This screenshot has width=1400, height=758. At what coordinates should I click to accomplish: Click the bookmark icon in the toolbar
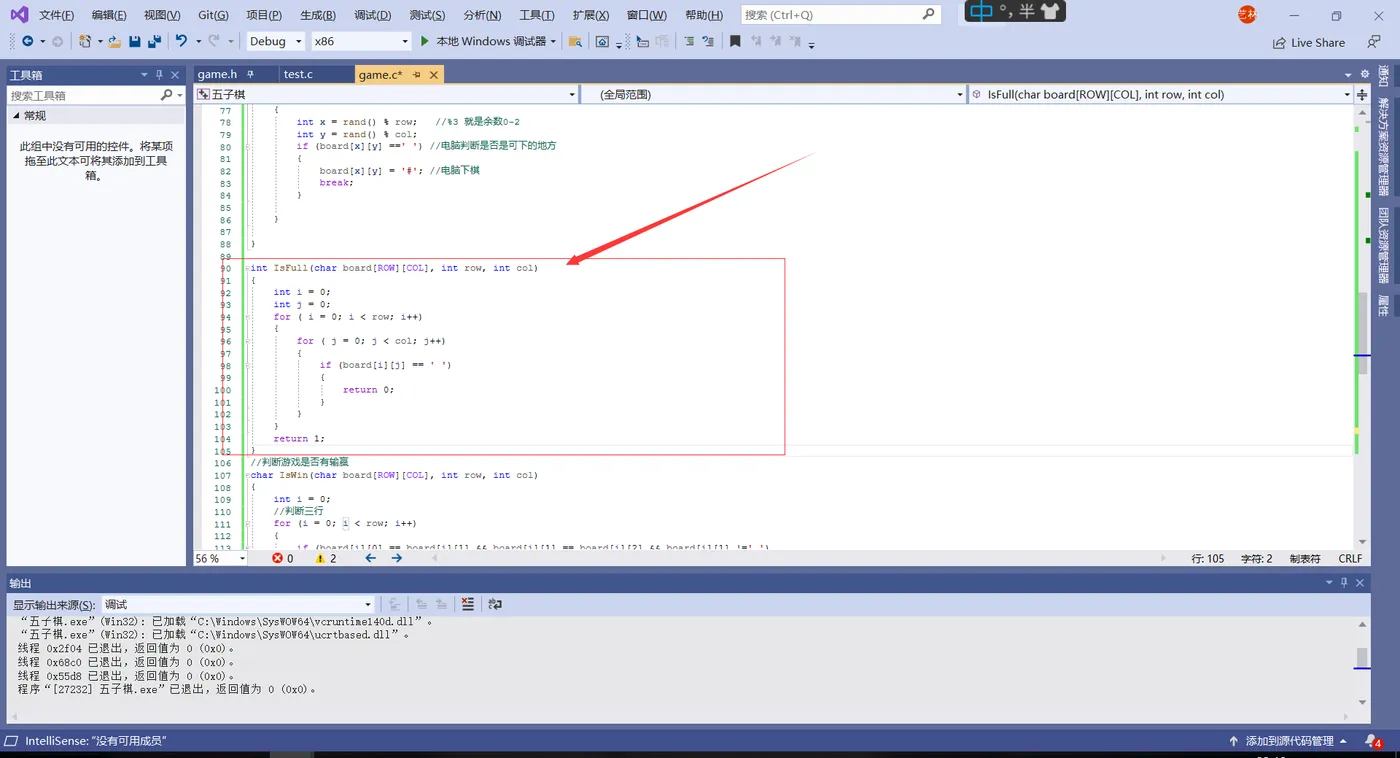[735, 41]
